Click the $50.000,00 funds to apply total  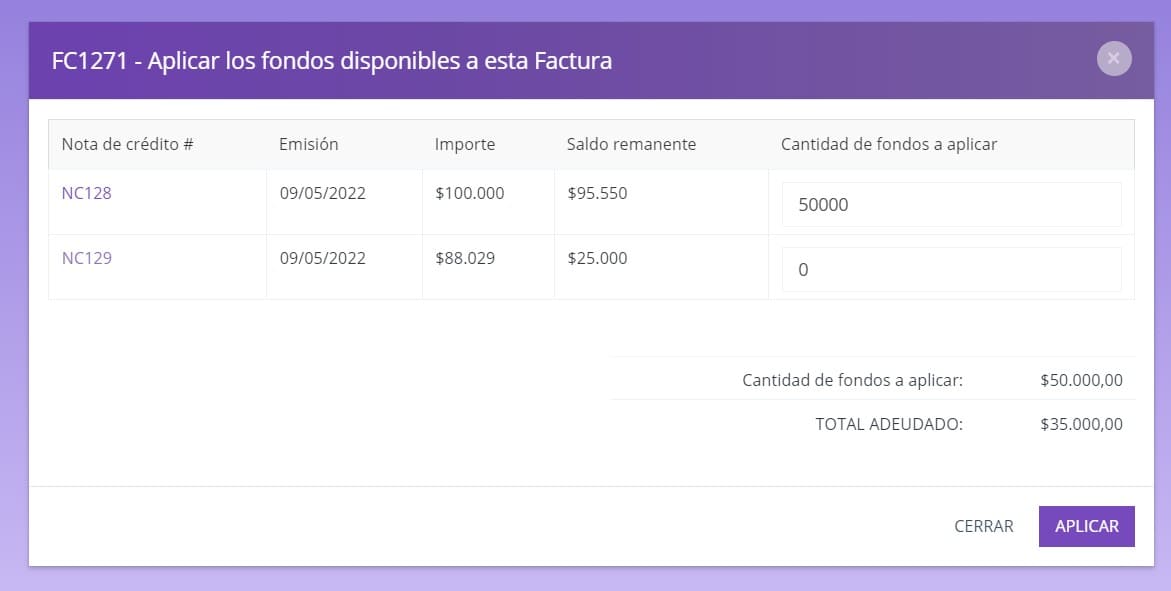(x=1081, y=380)
